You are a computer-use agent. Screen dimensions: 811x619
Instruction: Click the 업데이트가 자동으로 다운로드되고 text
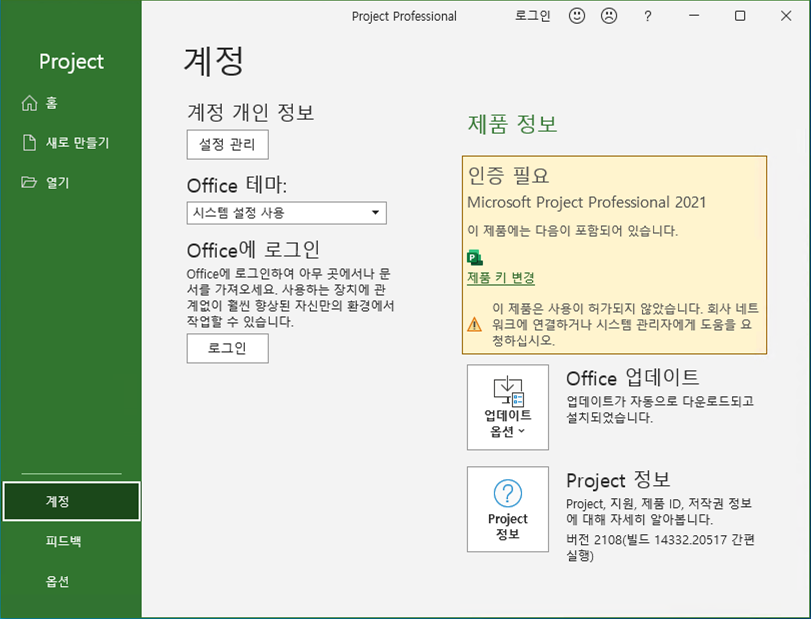660,401
